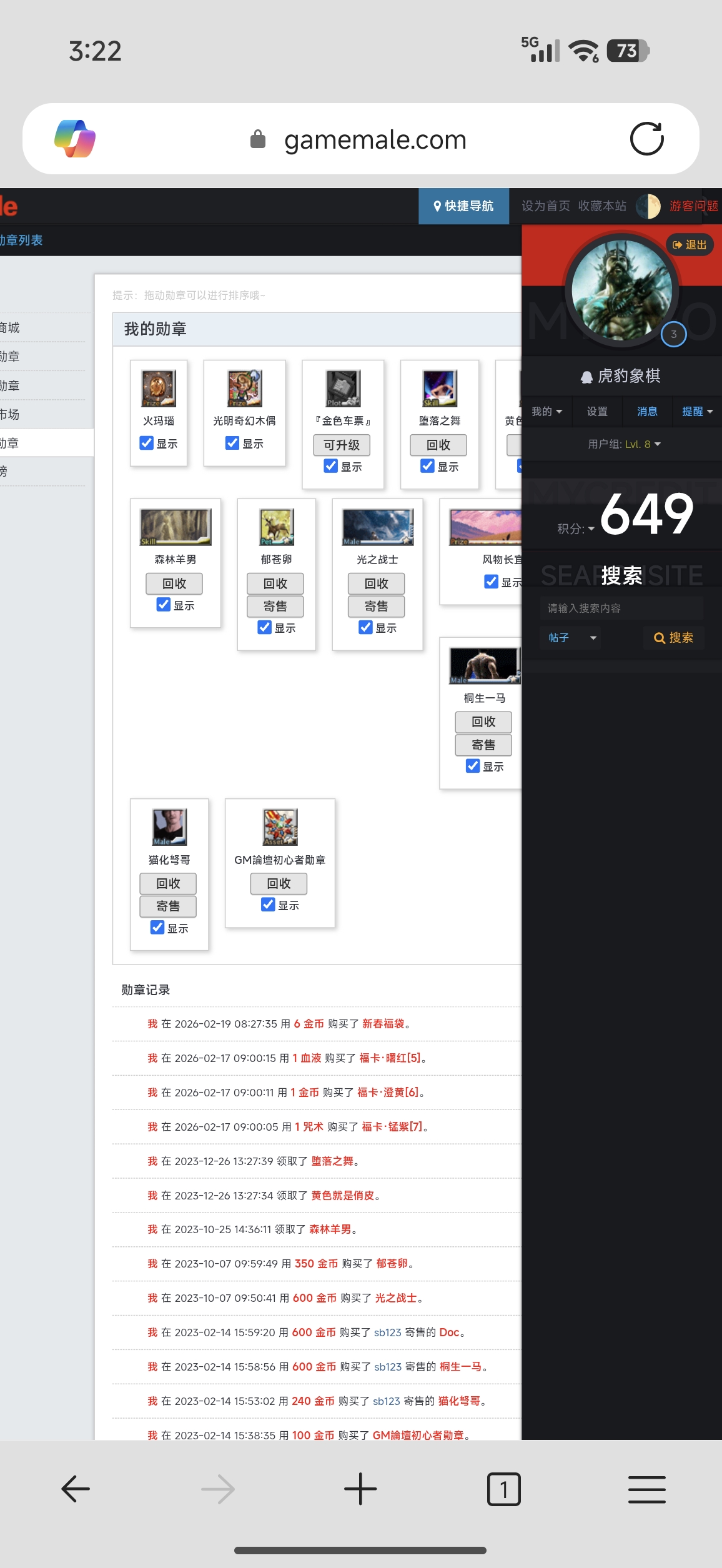This screenshot has height=1568, width=722.
Task: Click 寄售 button under 桐生一马
Action: tap(483, 745)
